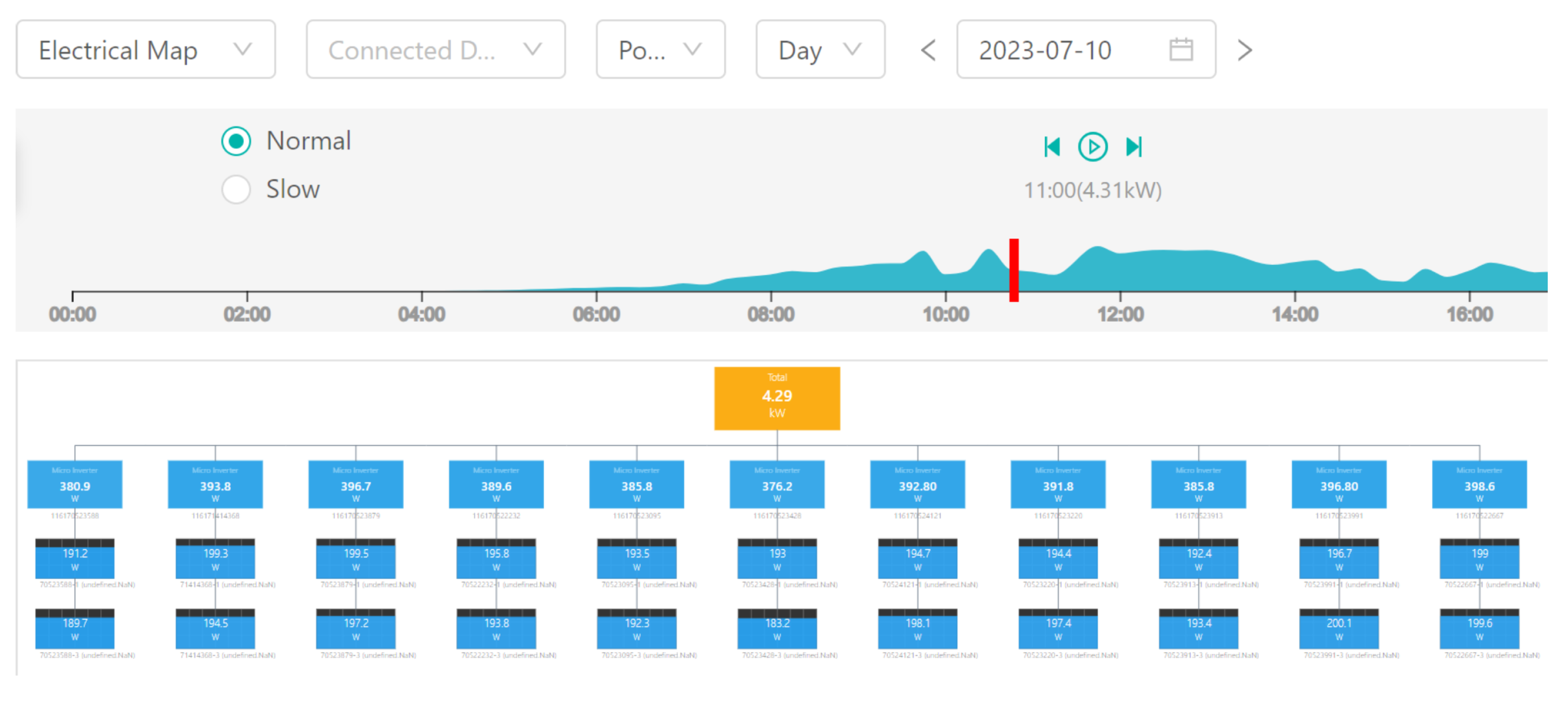
Task: Click the 2023-07-10 date field
Action: (1045, 50)
